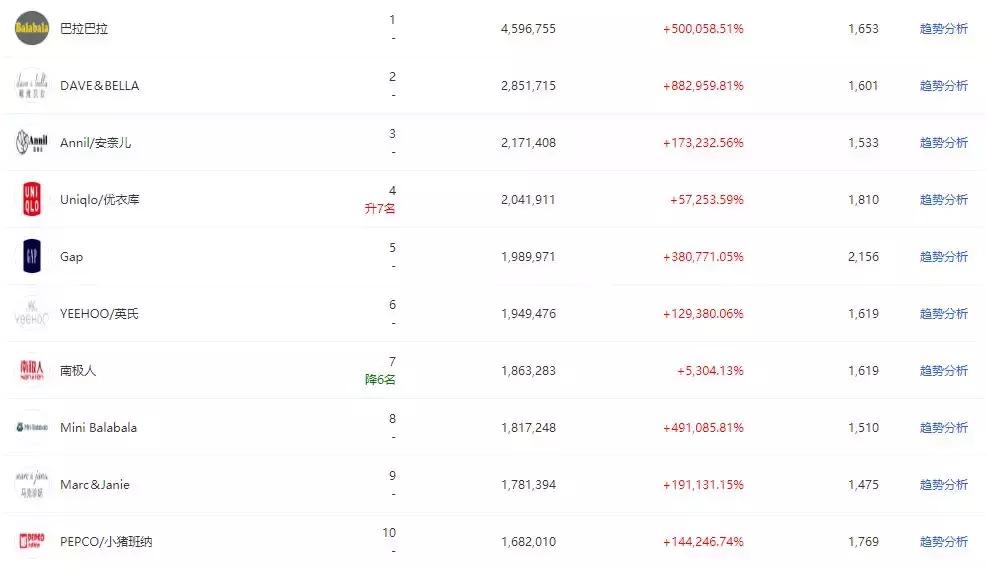Open 趋势分析 for DAVE&BELLA

coord(943,86)
